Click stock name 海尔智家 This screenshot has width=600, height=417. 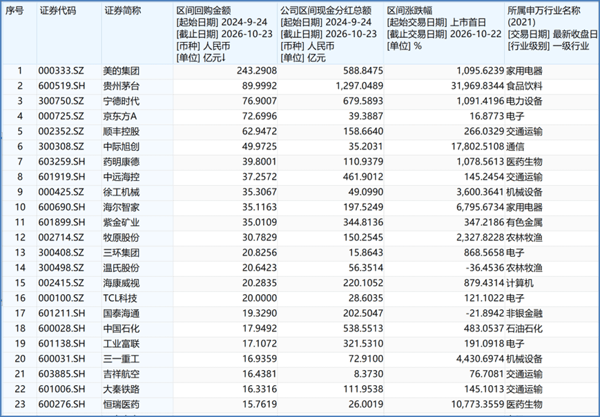121,207
